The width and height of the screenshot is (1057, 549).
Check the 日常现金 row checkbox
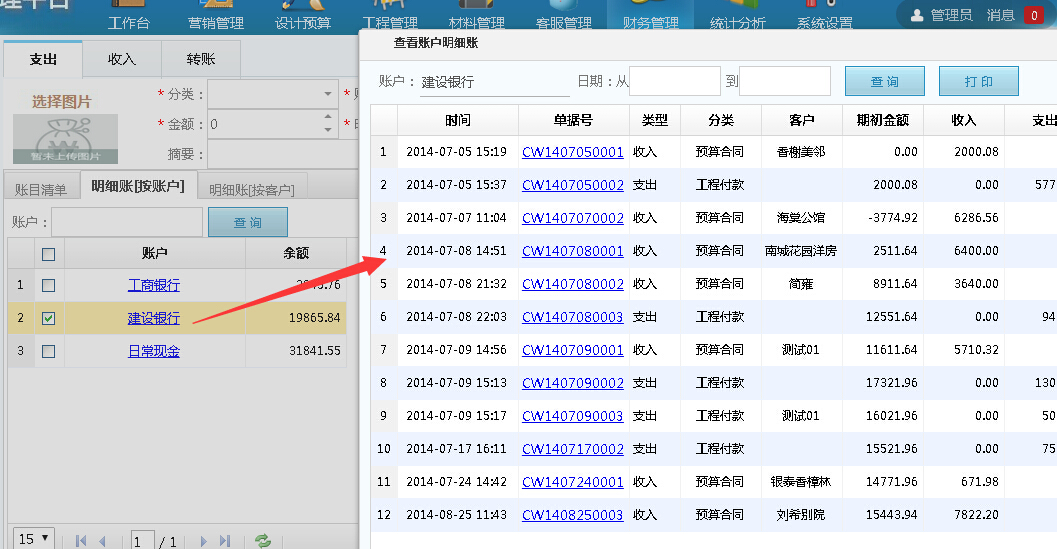coord(48,351)
